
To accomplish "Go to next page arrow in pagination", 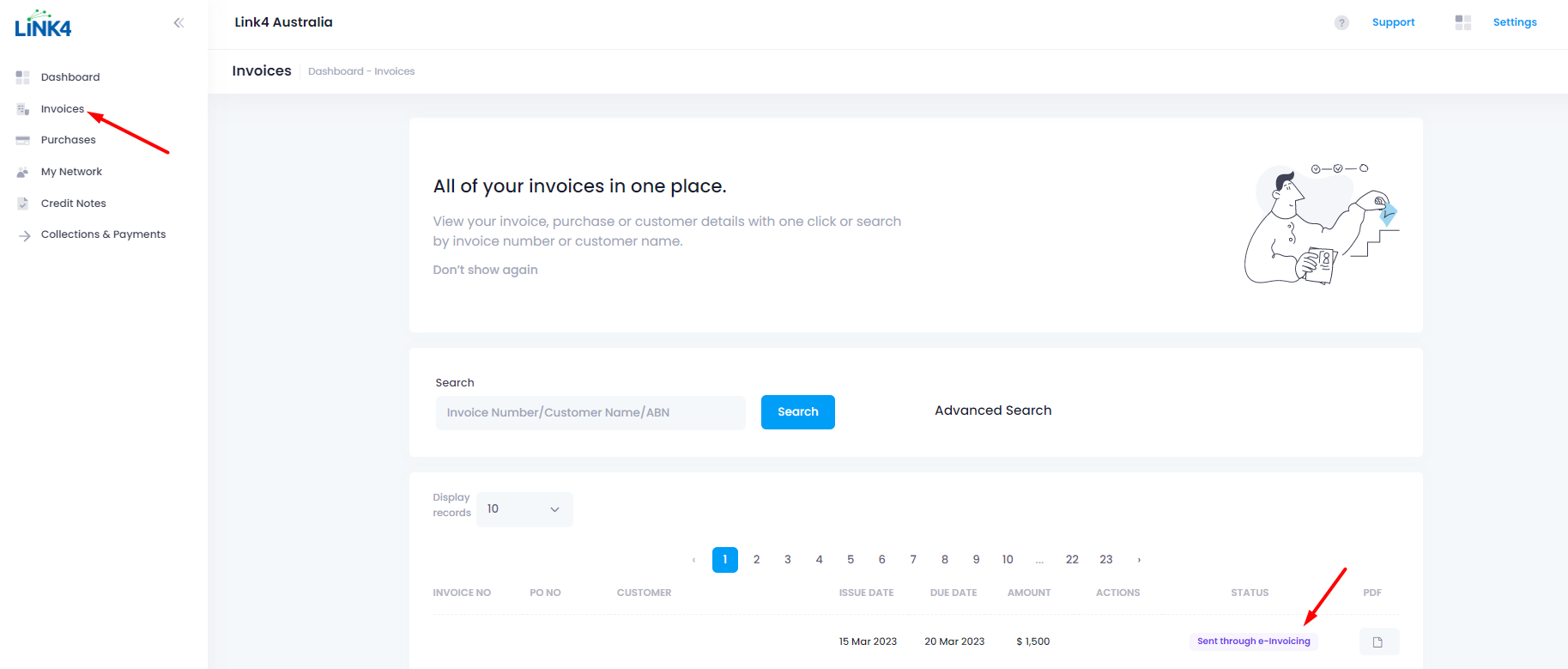I will click(1139, 560).
